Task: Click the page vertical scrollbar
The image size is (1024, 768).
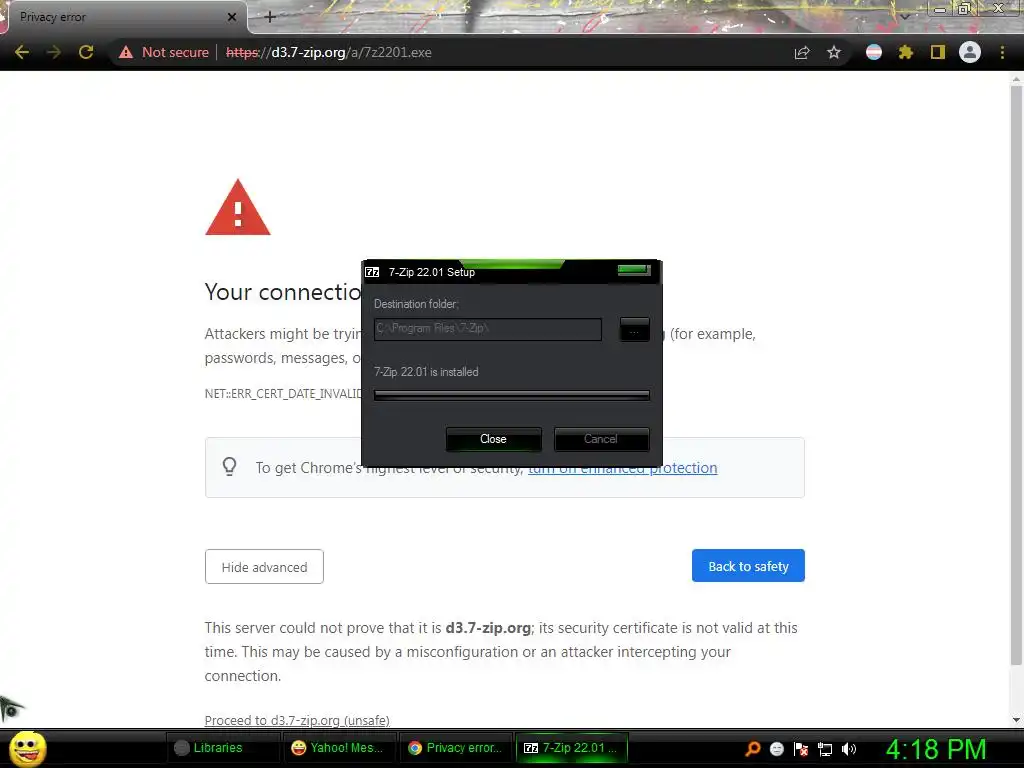Action: [x=1016, y=376]
